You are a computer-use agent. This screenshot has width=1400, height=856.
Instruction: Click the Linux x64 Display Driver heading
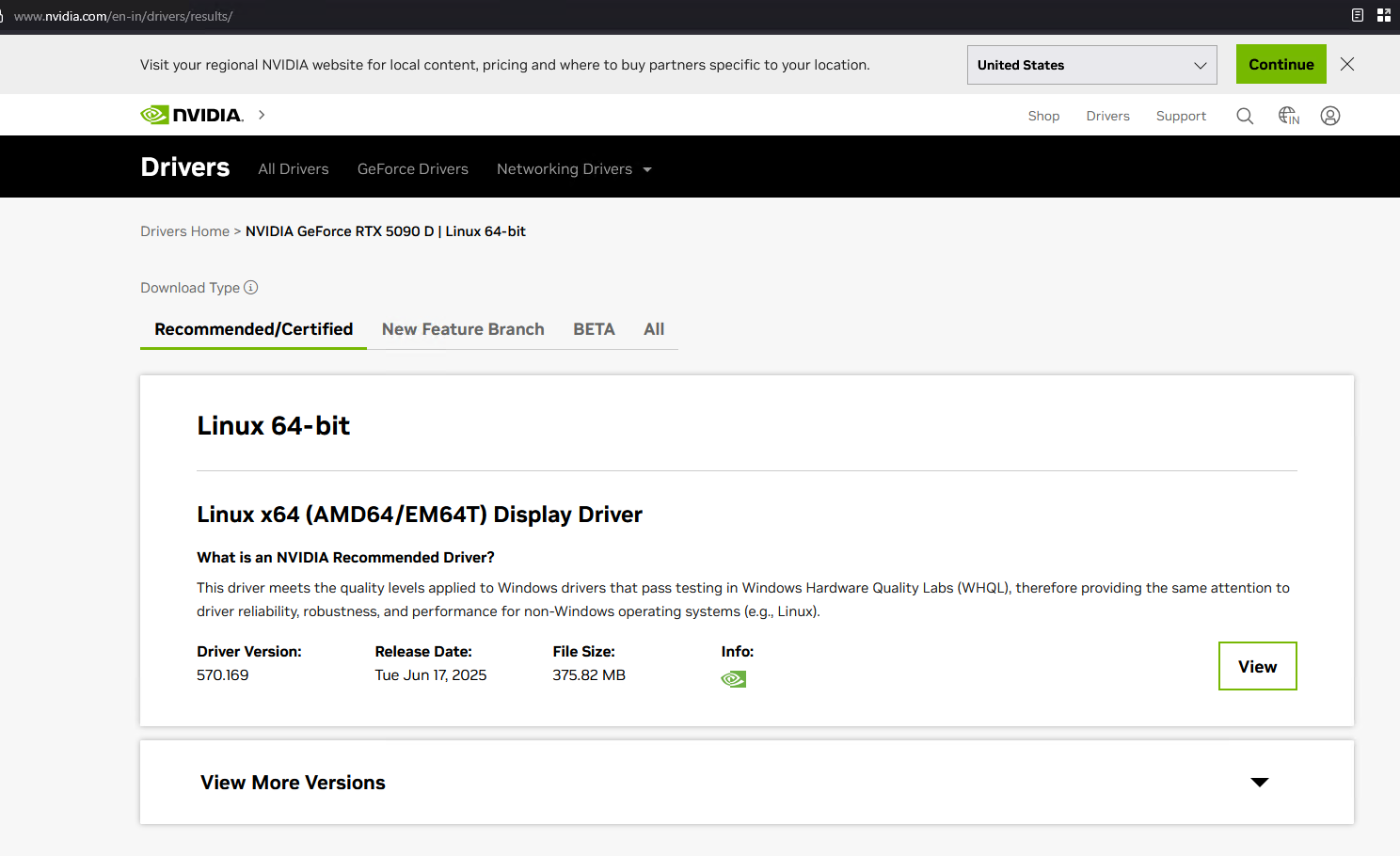[x=420, y=515]
